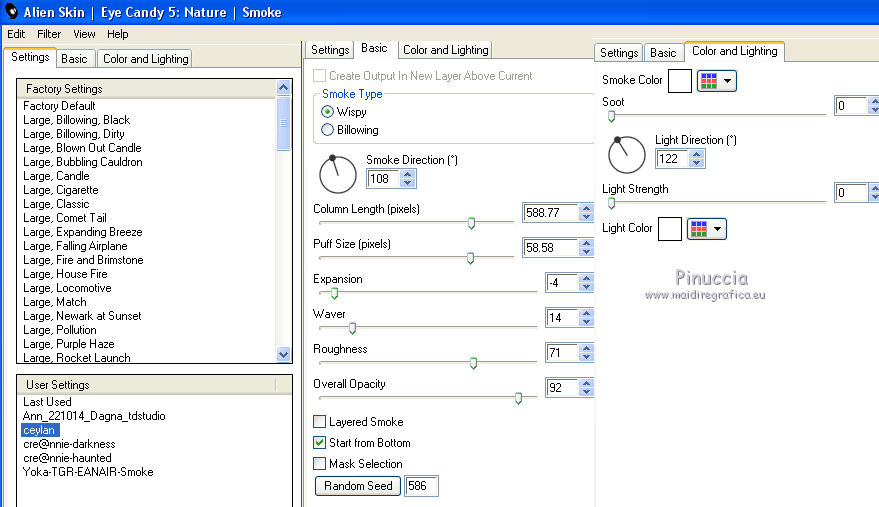Decrease Overall Opacity with down arrow
Screen dimensions: 879x507
point(586,392)
